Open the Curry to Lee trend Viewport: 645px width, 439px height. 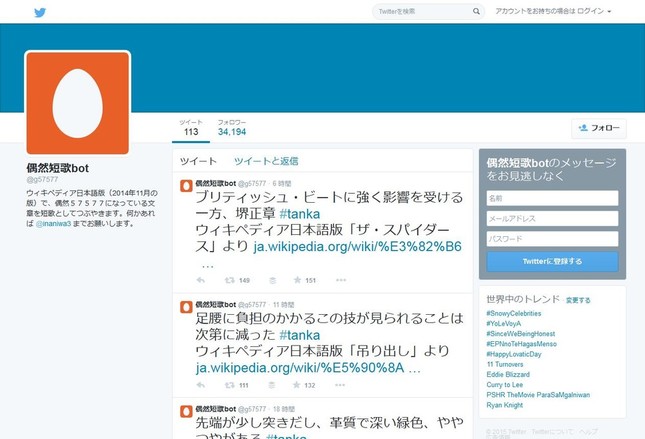[505, 385]
